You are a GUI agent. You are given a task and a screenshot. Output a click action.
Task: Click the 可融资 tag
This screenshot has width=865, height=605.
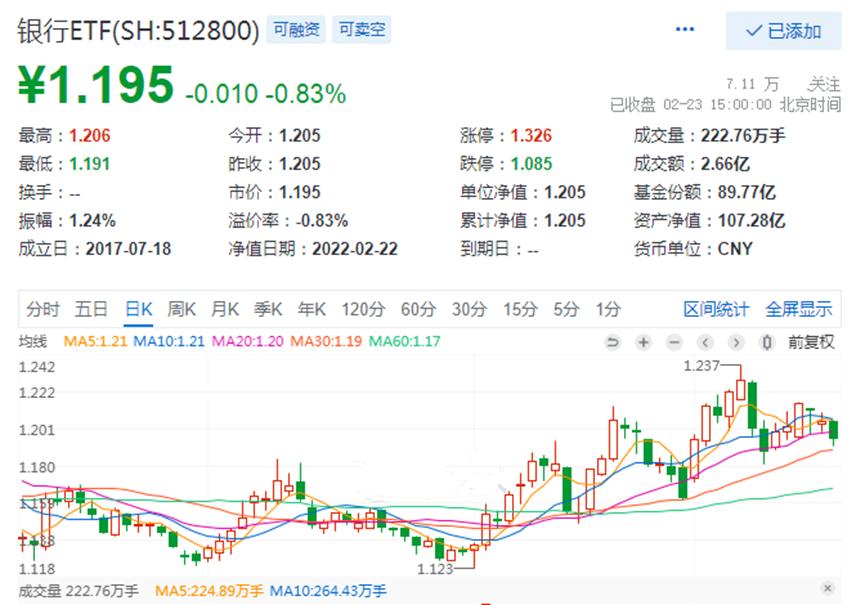click(x=297, y=30)
